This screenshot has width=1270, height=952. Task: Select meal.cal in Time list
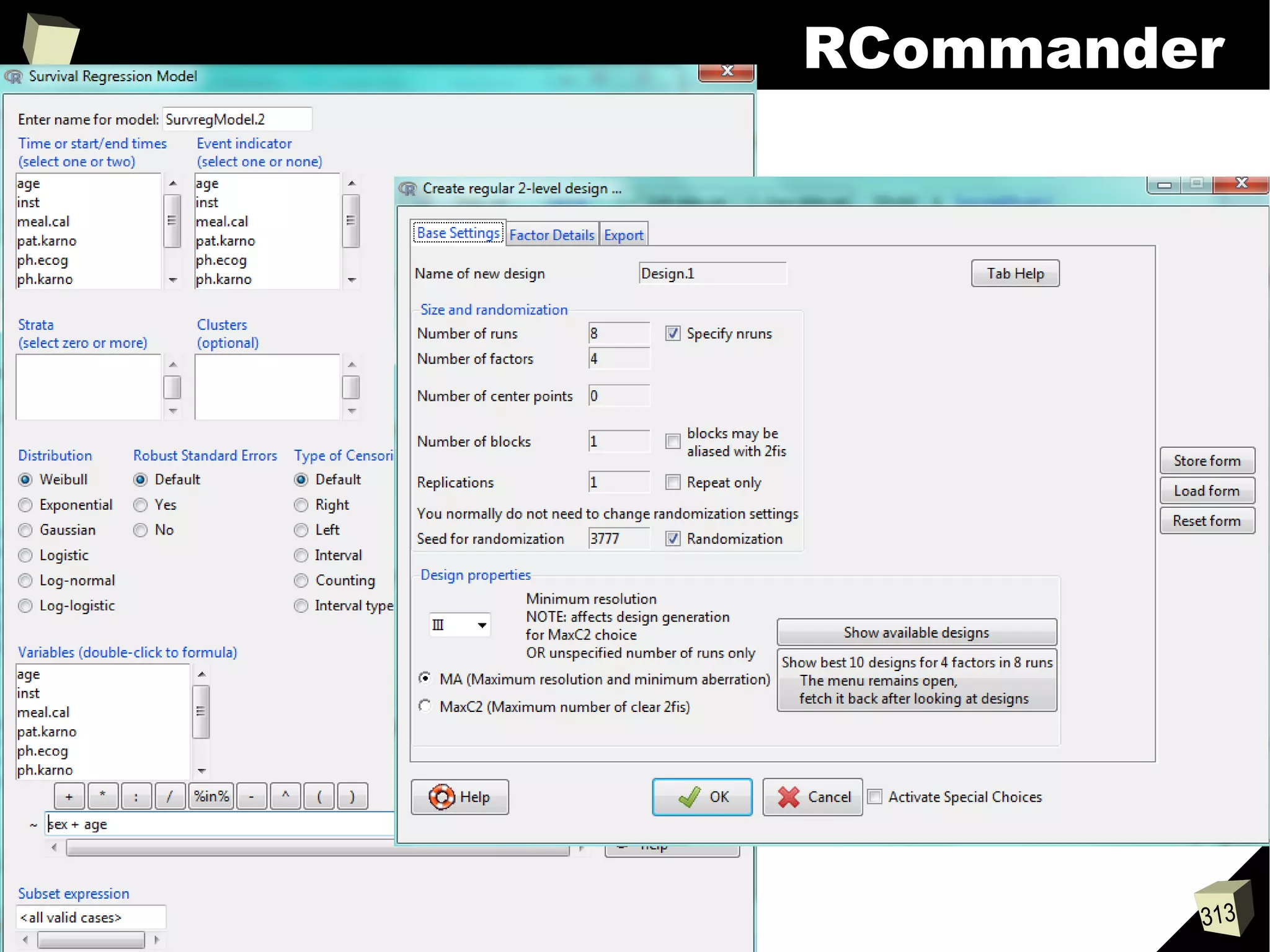point(88,221)
